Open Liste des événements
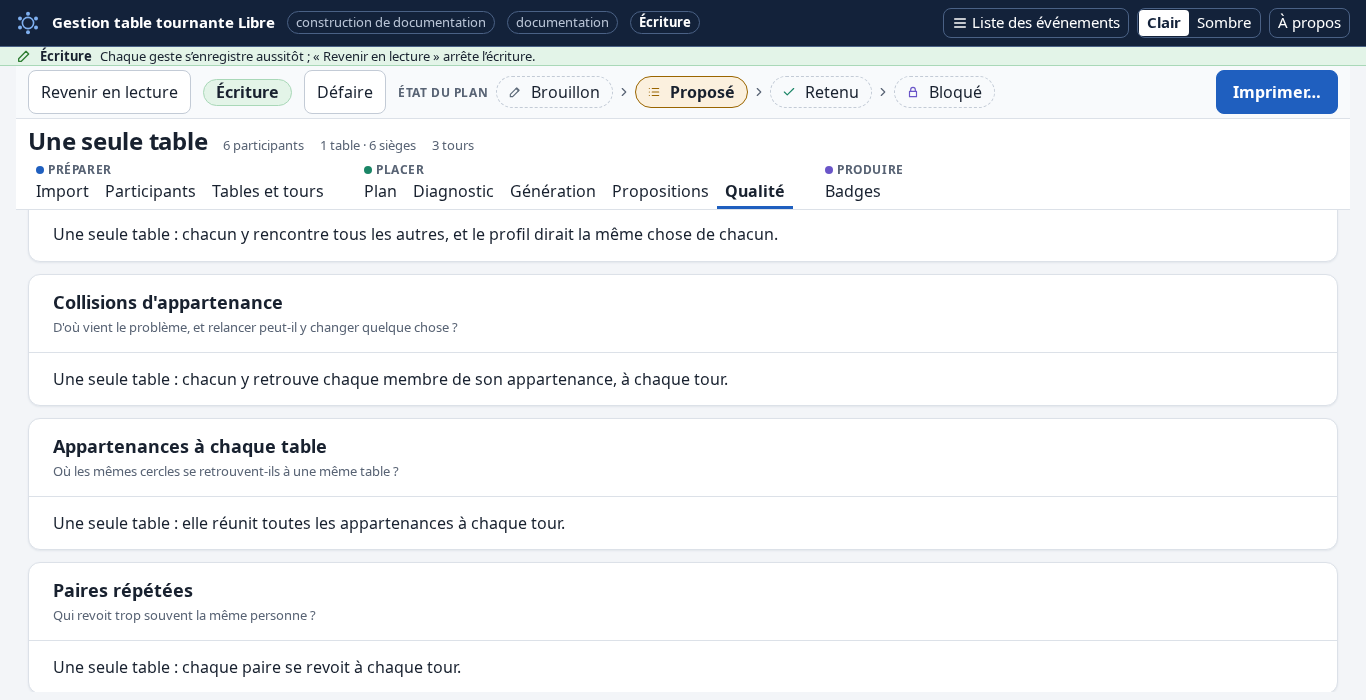 pyautogui.click(x=1036, y=23)
